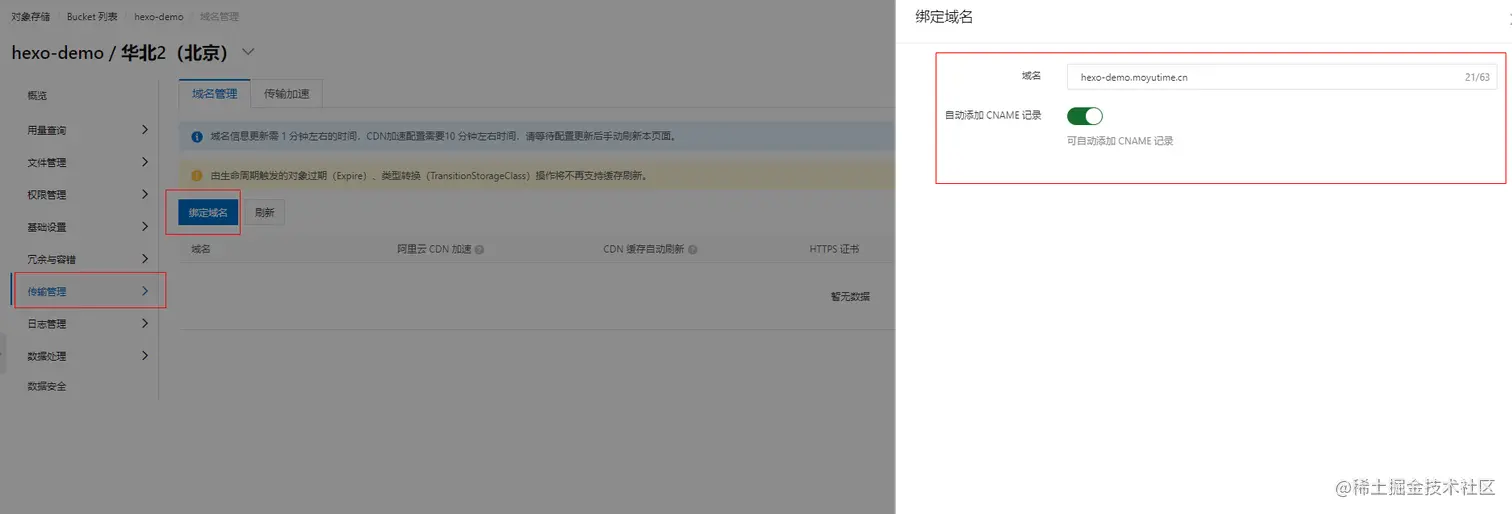The height and width of the screenshot is (514, 1512).
Task: Click the 21/63 character counter
Action: (1477, 77)
